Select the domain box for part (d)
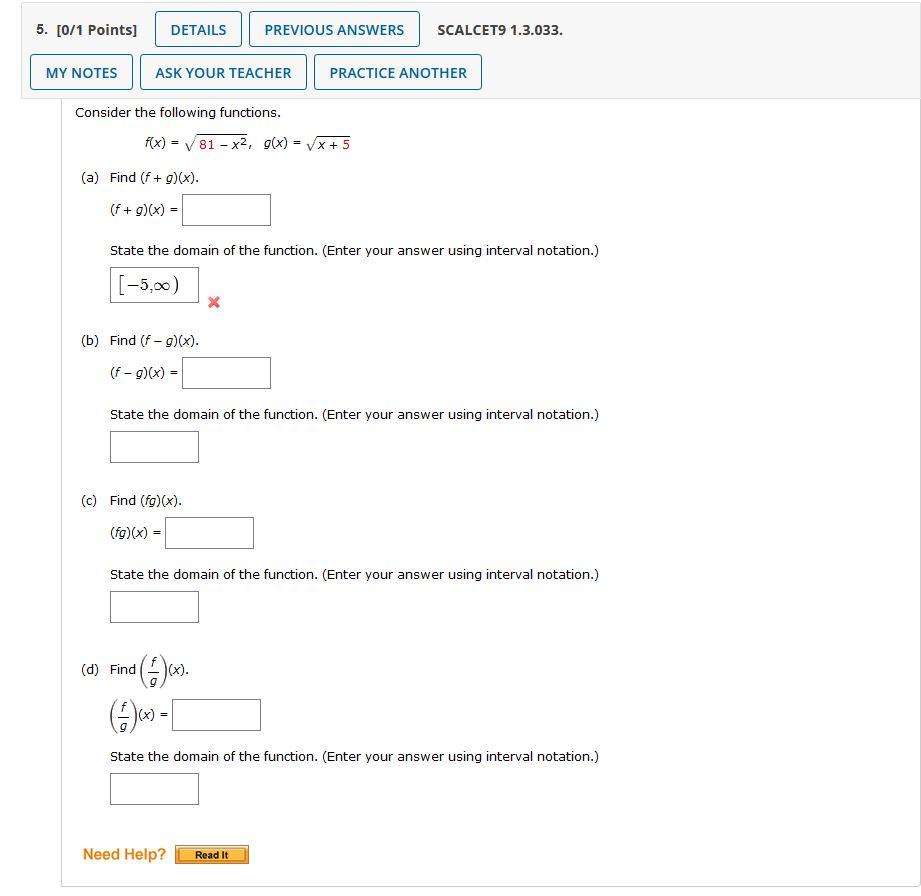The height and width of the screenshot is (896, 921). click(x=154, y=788)
